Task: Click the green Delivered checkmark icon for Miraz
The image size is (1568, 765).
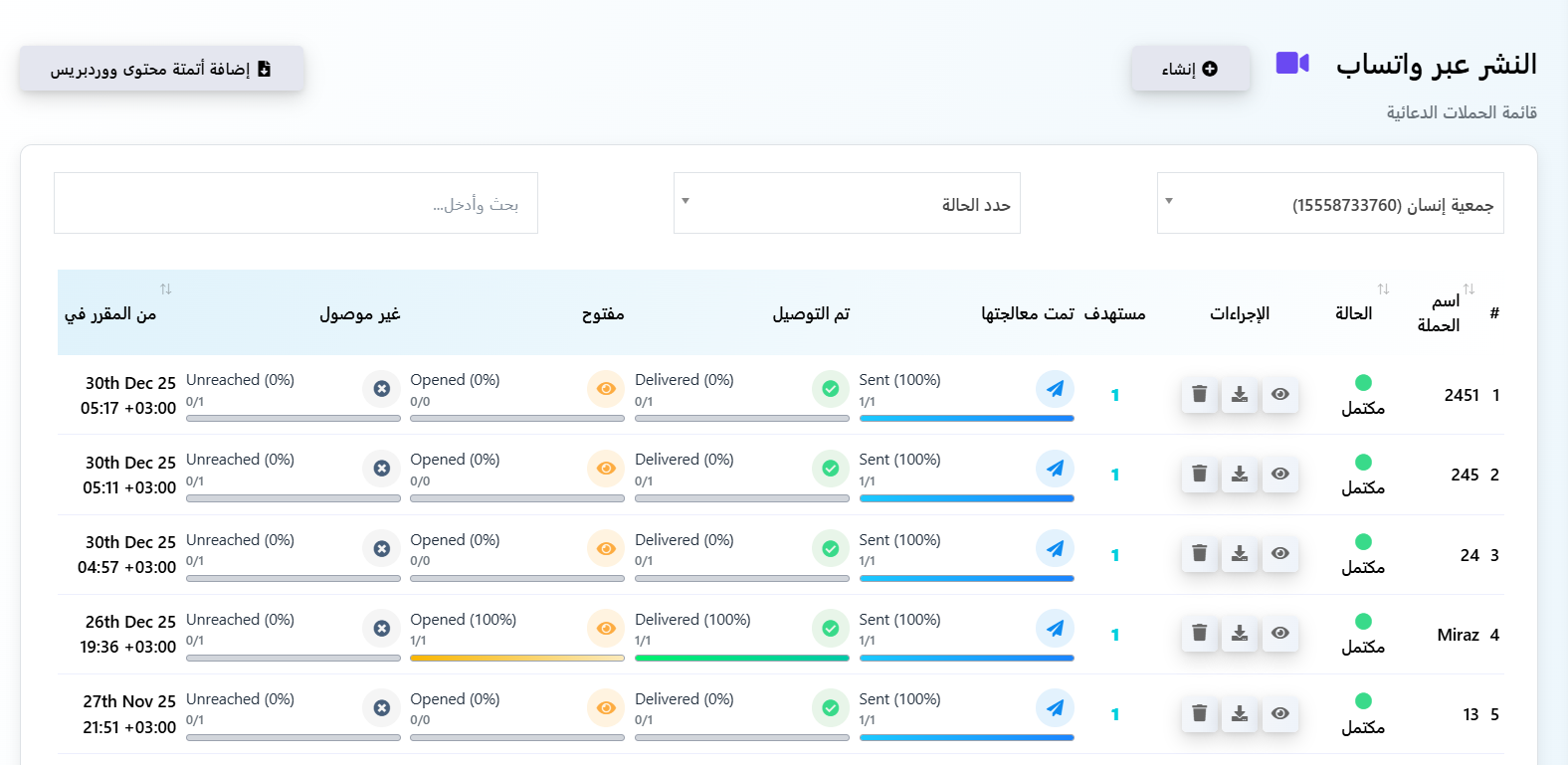Action: 830,629
